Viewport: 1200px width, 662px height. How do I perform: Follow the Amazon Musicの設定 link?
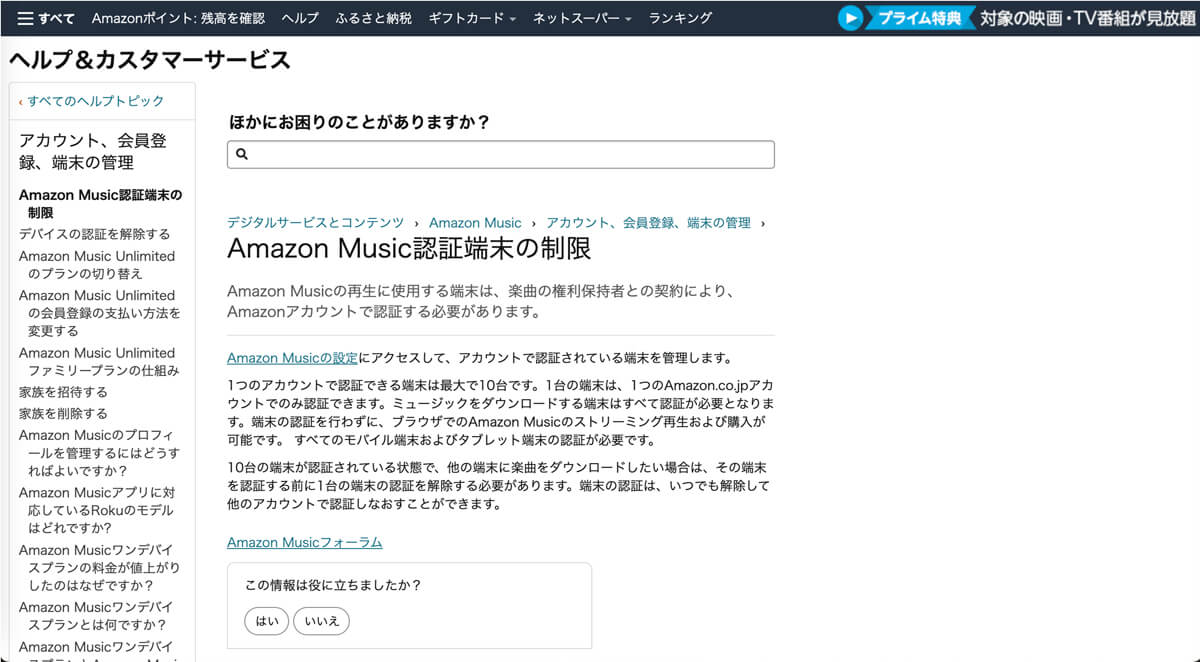[x=292, y=358]
